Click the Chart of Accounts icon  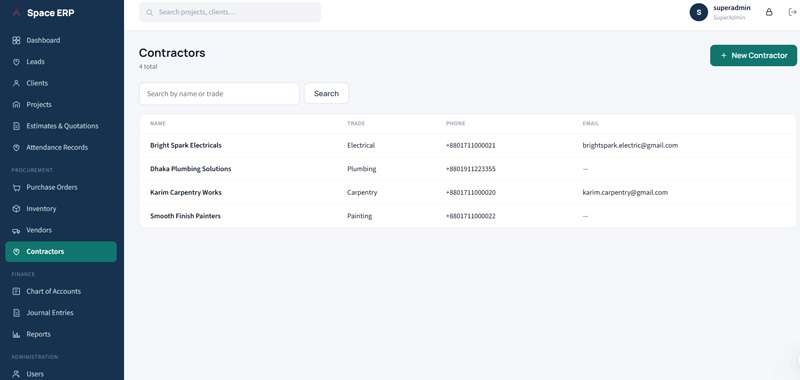(16, 291)
